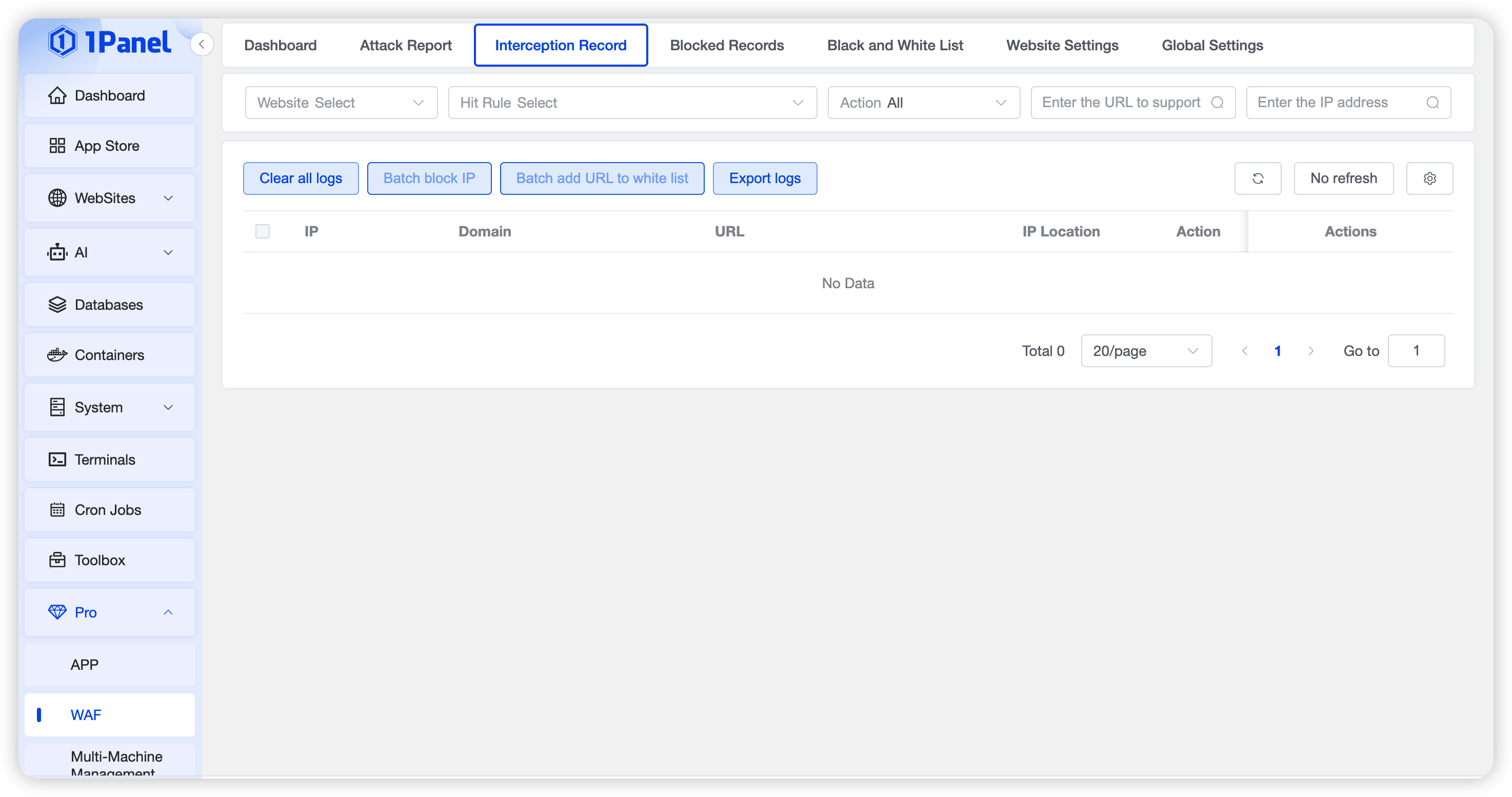This screenshot has height=797, width=1512.
Task: Click the Databases stack icon
Action: (57, 305)
